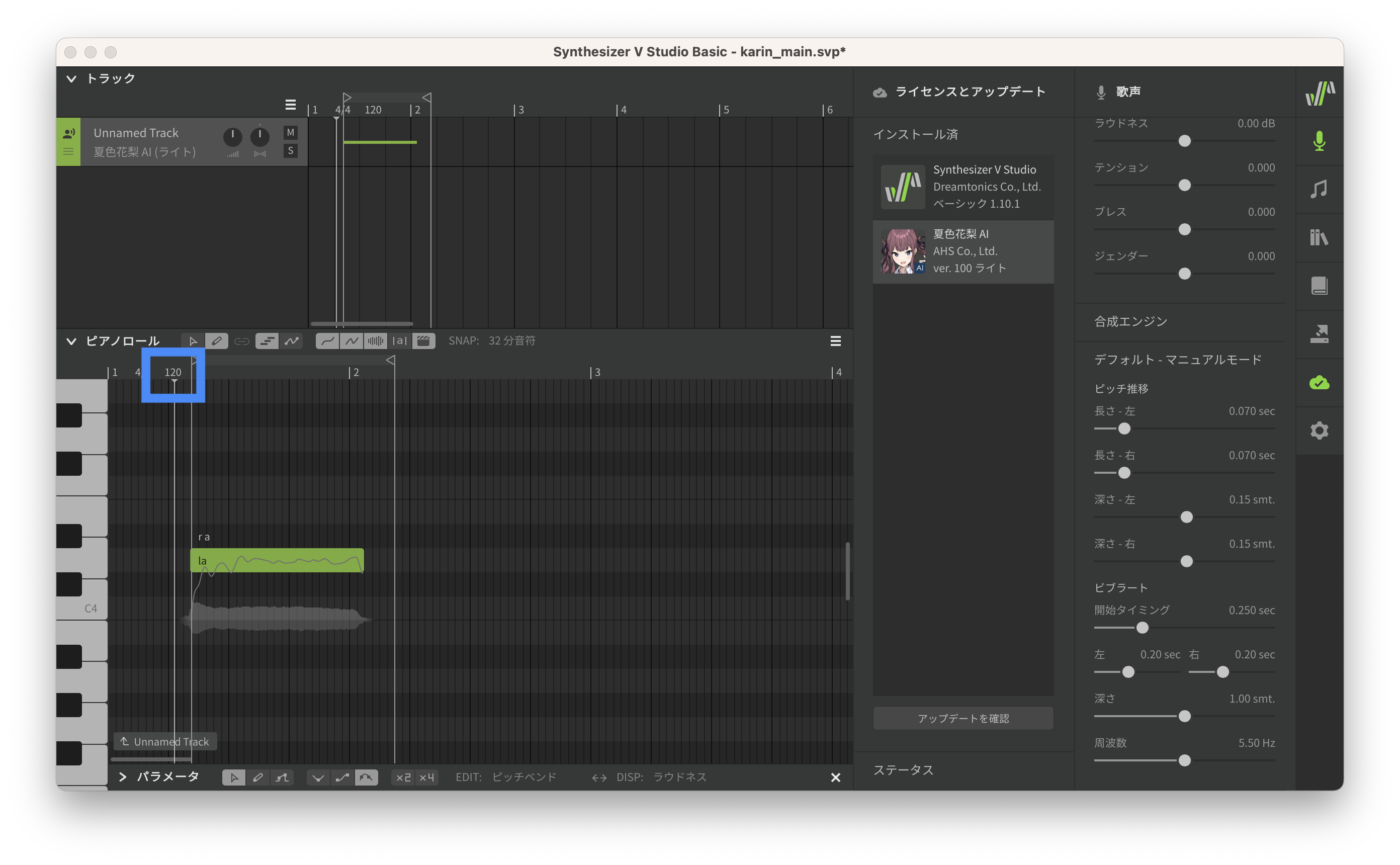Click the x2 parameter zoom button
The height and width of the screenshot is (865, 1400).
coord(403,777)
